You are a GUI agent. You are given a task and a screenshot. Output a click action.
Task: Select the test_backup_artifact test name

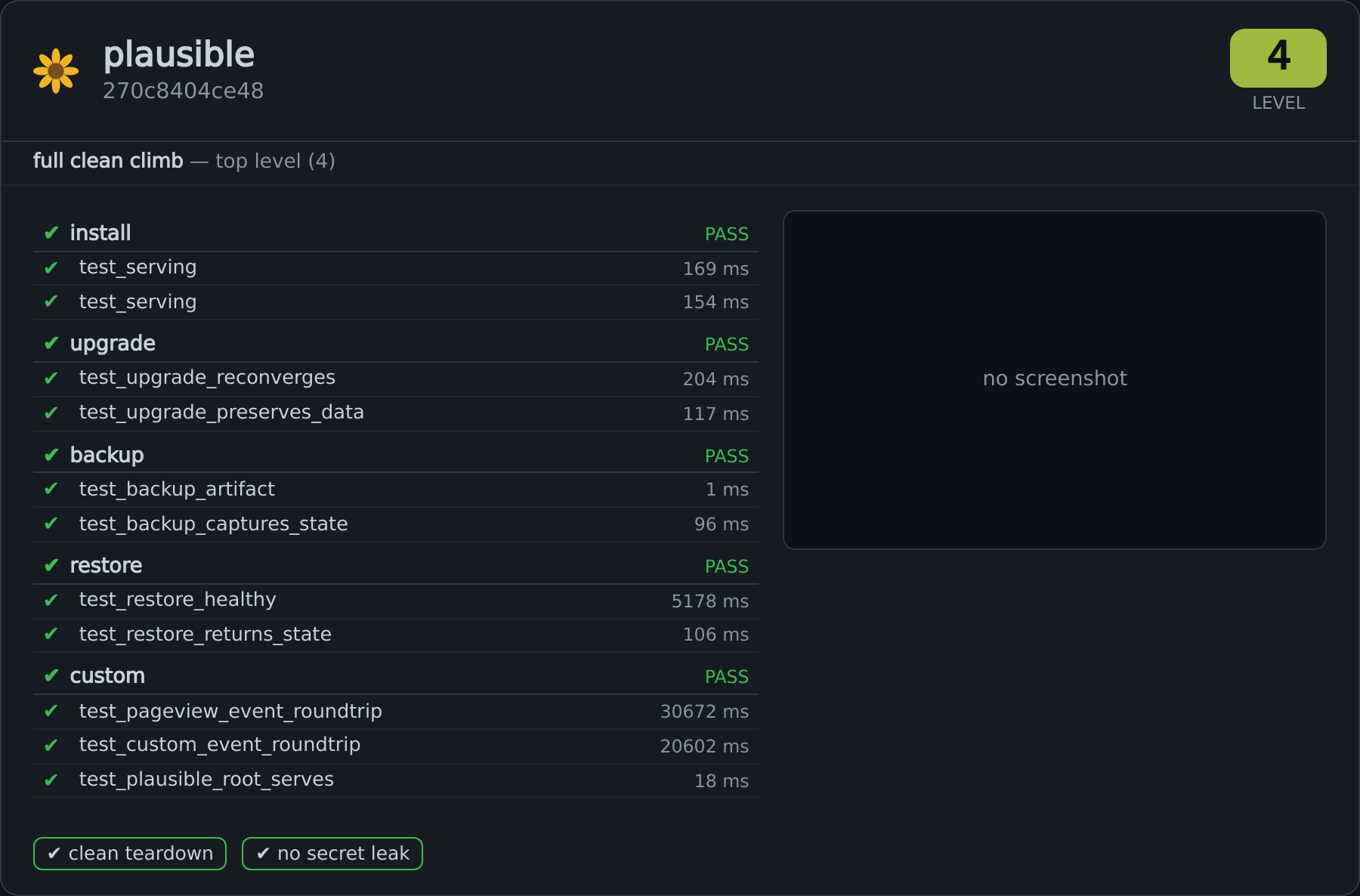(177, 490)
